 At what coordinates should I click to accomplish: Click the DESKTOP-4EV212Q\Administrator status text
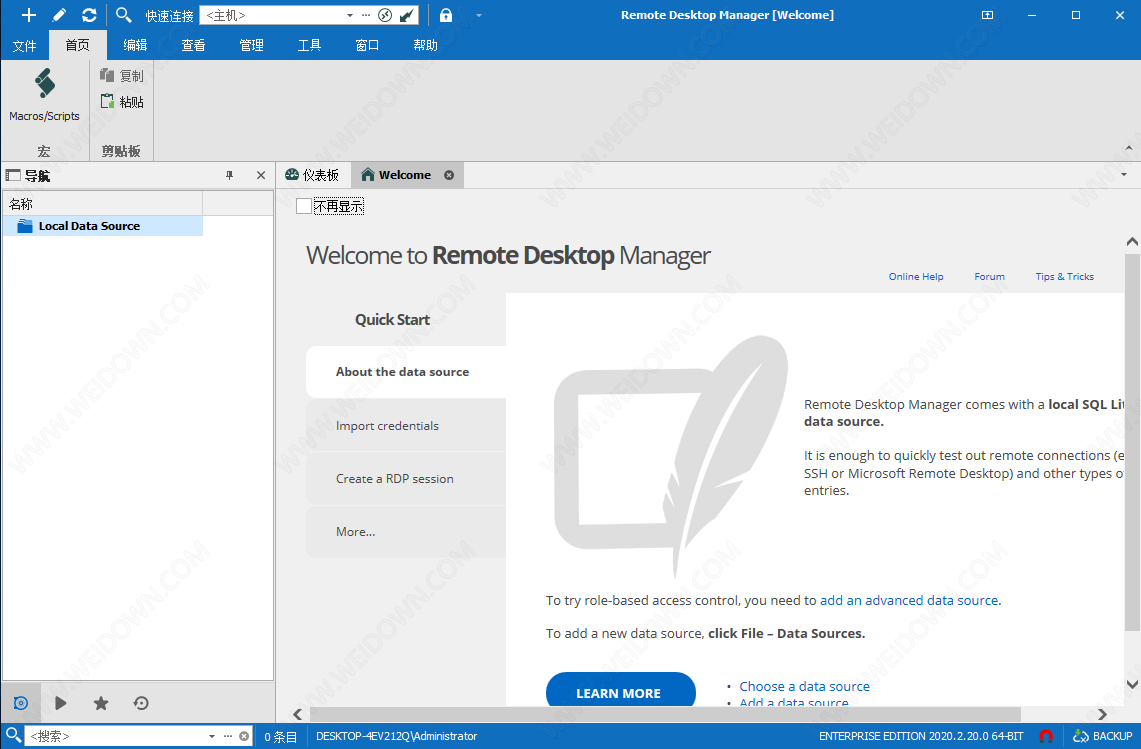pyautogui.click(x=397, y=736)
